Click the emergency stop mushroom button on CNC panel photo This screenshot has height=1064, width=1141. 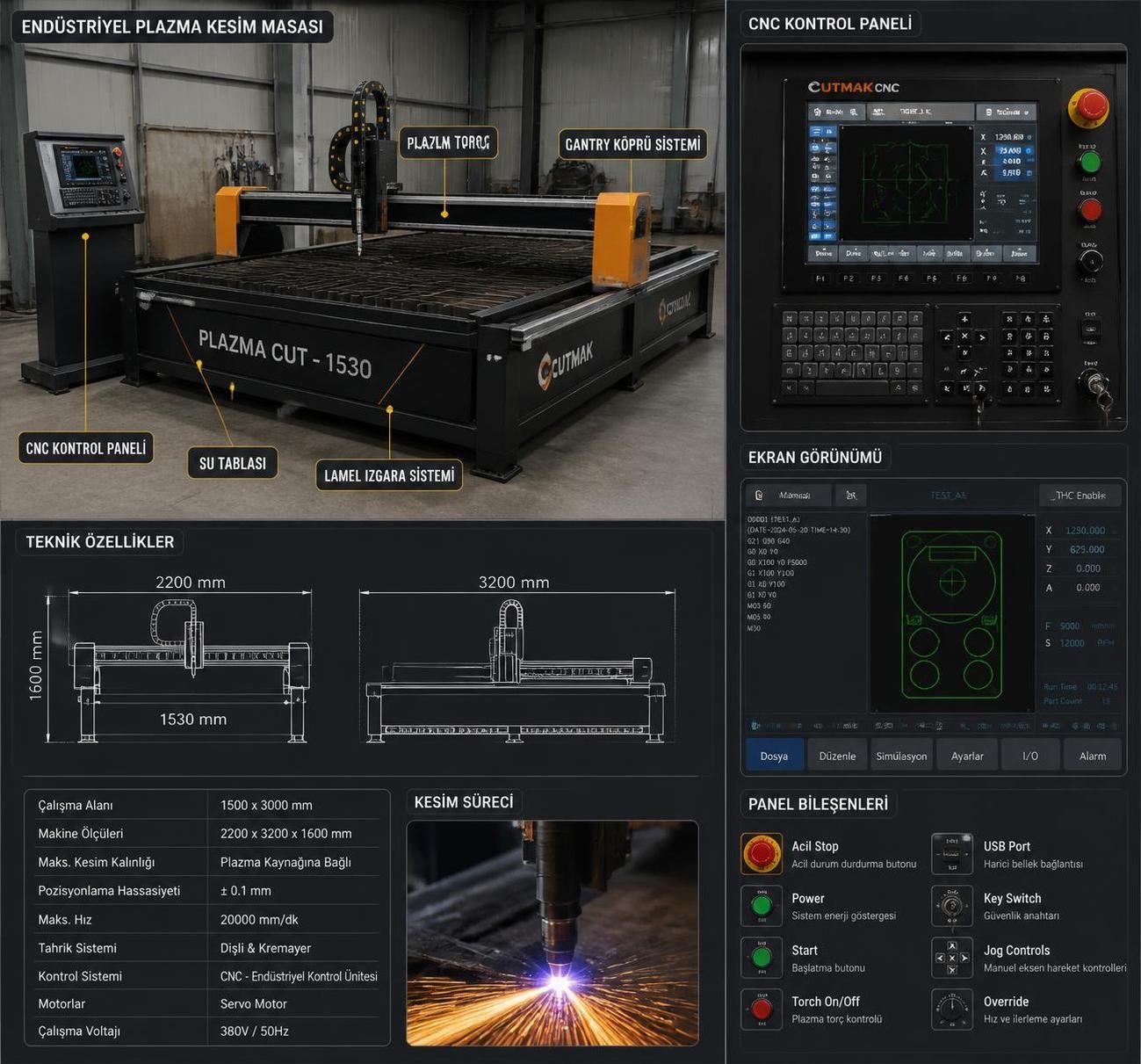pyautogui.click(x=1089, y=106)
